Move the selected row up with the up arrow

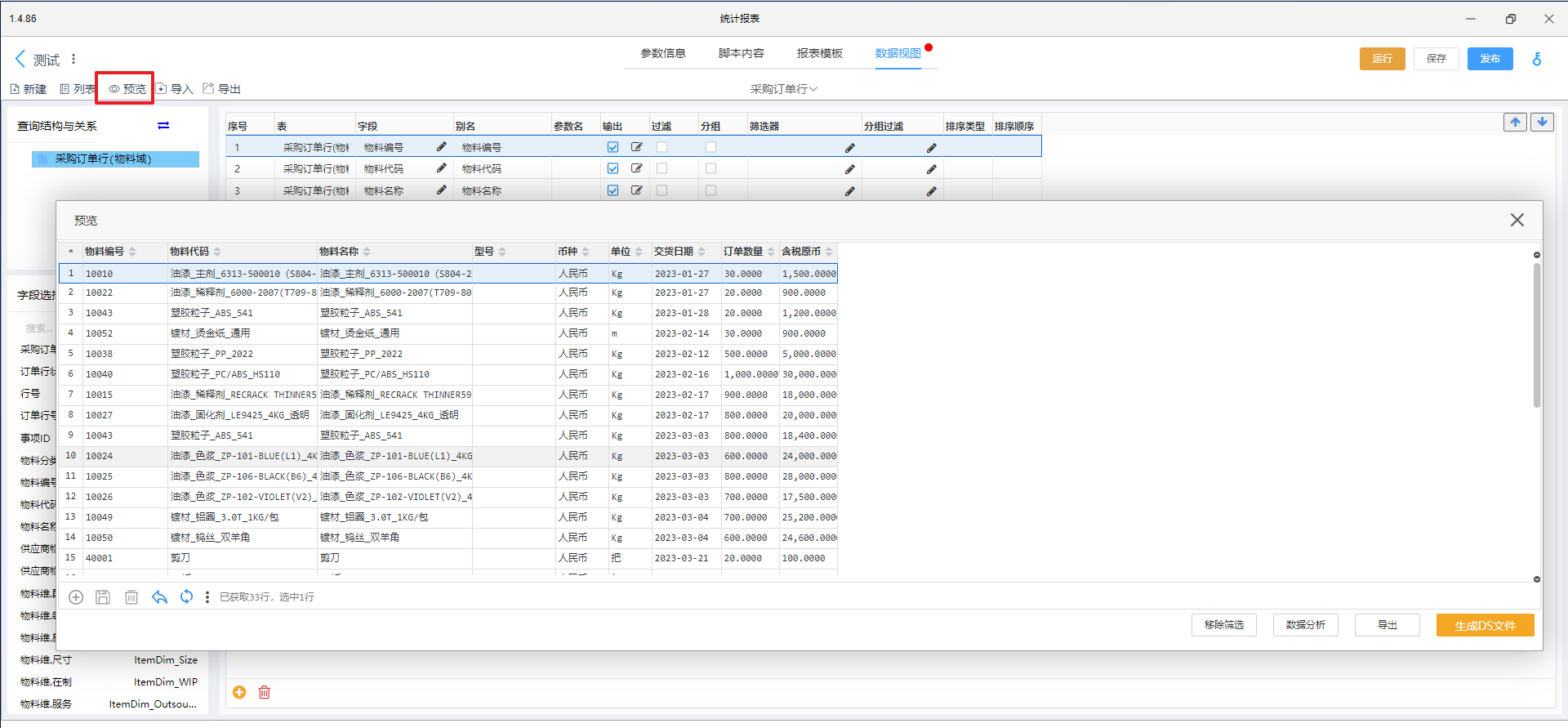click(x=1516, y=123)
